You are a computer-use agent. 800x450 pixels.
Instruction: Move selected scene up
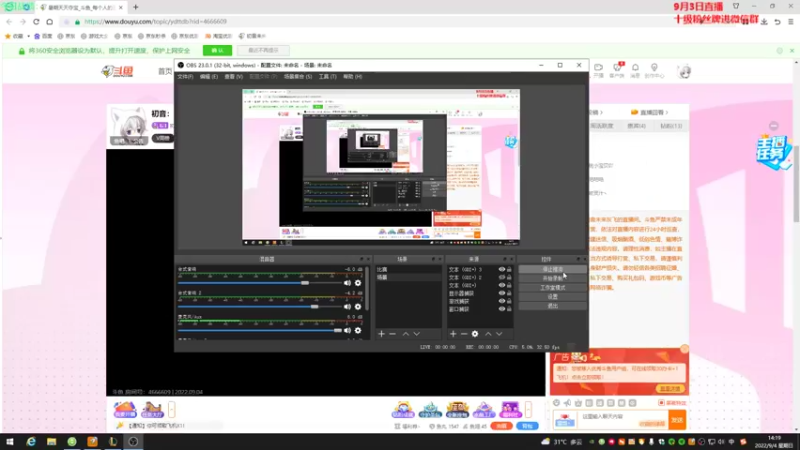[x=406, y=334]
